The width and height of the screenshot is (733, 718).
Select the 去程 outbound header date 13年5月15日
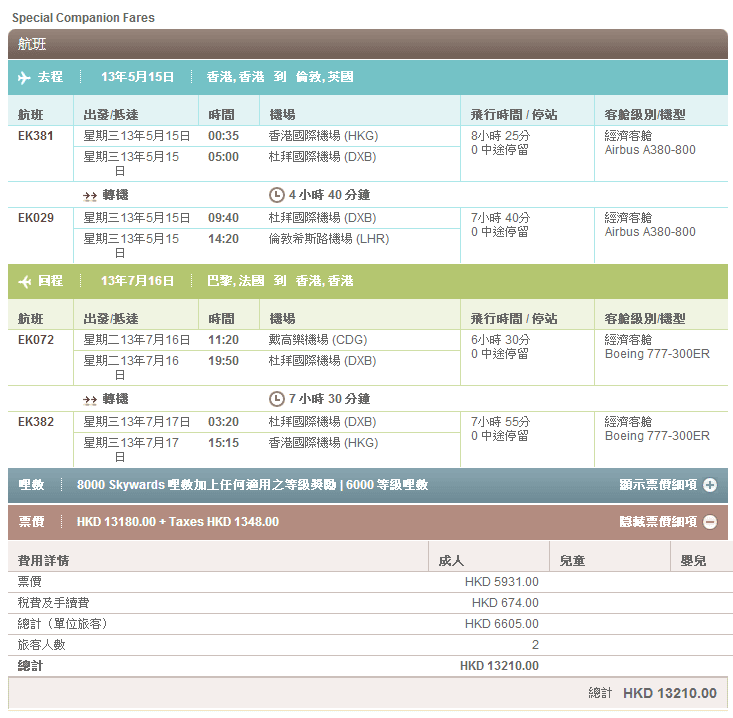[137, 77]
